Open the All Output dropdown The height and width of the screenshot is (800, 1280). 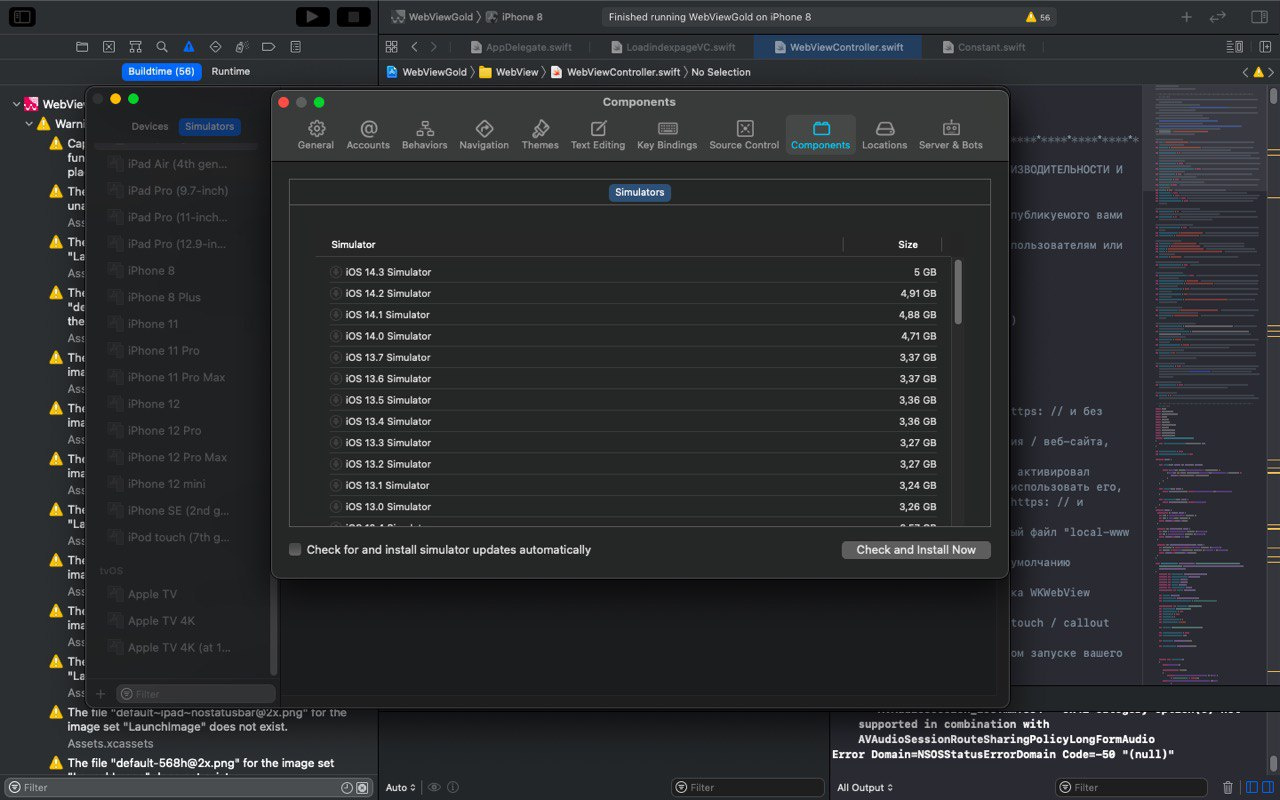[x=866, y=788]
